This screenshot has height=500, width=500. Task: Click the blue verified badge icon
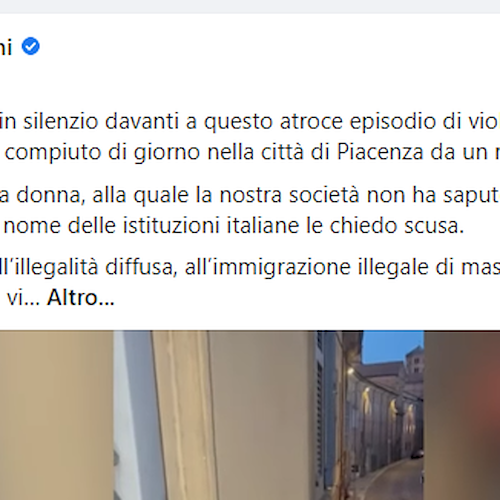[31, 46]
